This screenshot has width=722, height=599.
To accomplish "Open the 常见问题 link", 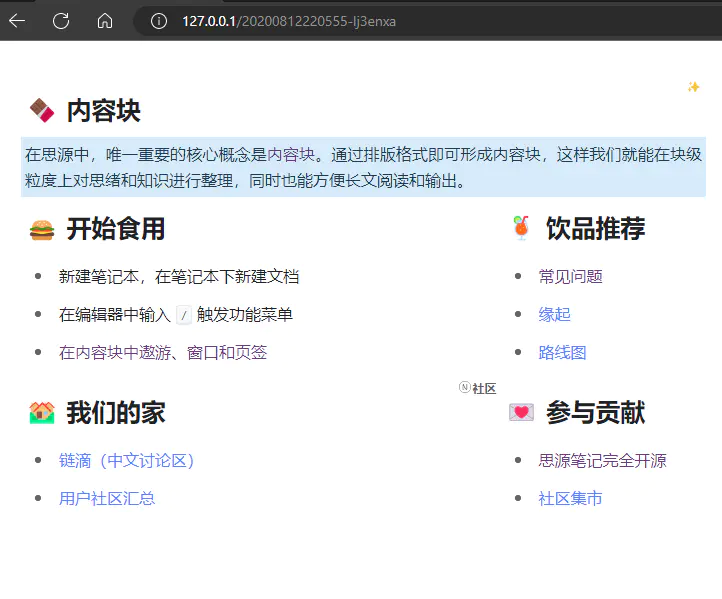I will point(570,277).
